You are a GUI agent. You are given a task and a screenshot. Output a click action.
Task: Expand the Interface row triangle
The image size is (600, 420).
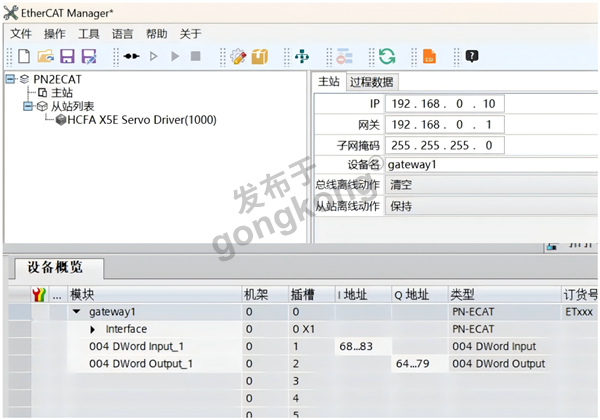[x=93, y=329]
